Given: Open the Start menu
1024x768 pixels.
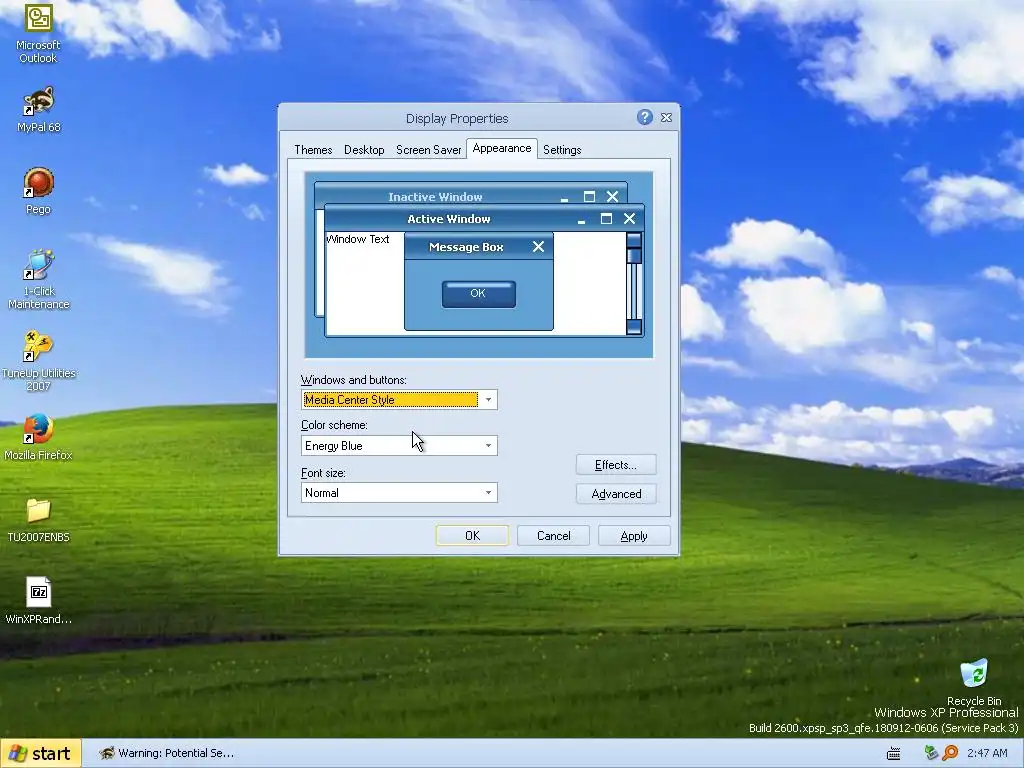Looking at the screenshot, I should coord(40,754).
